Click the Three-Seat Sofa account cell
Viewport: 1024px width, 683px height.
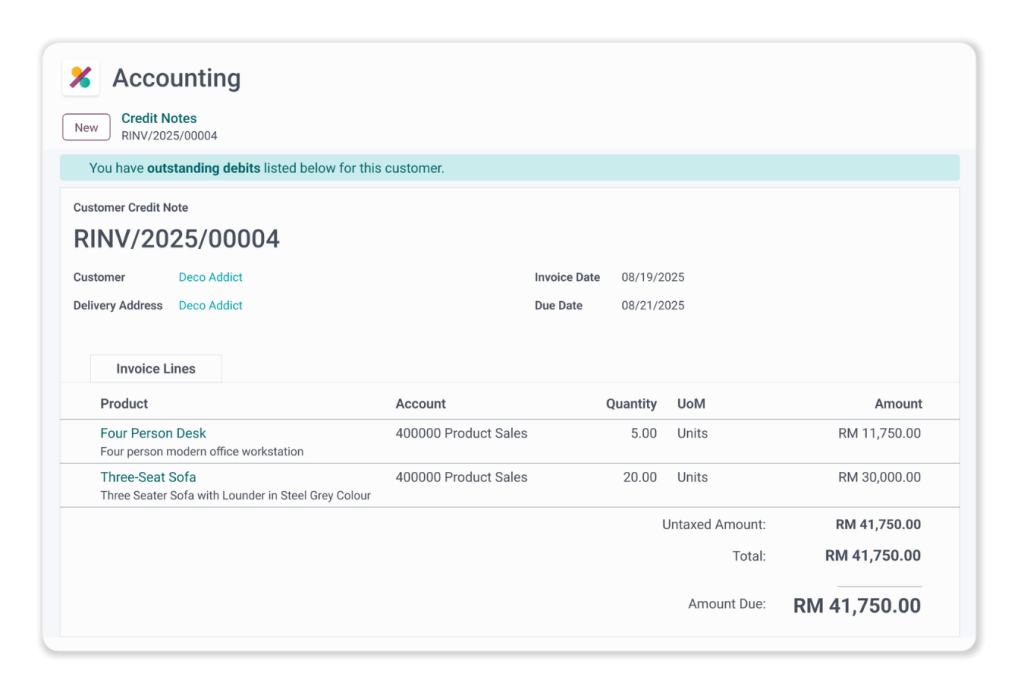461,477
